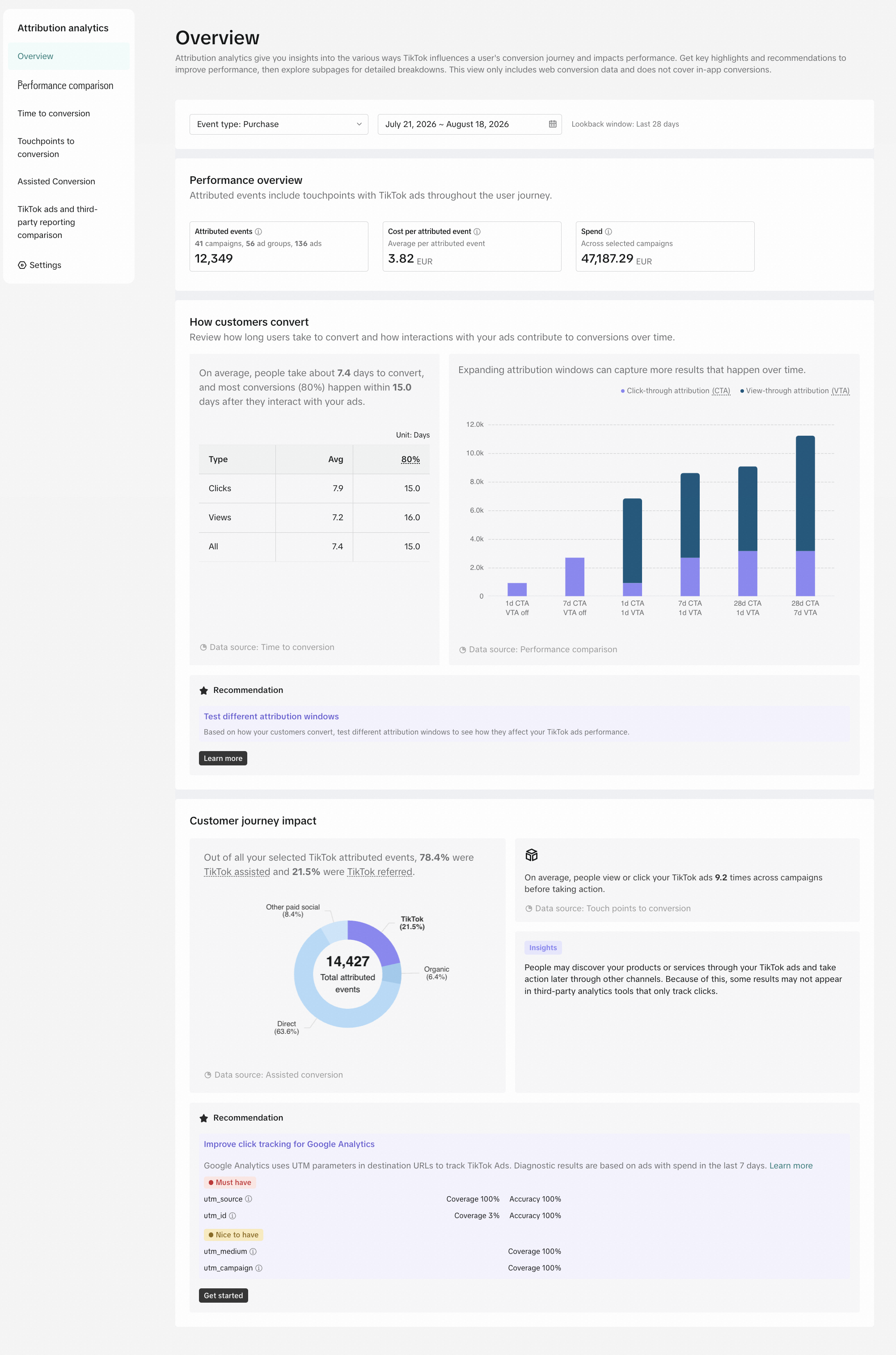Screen dimensions: 896x1355
Task: Show info tooltip for Cost per attributed event
Action: click(477, 232)
